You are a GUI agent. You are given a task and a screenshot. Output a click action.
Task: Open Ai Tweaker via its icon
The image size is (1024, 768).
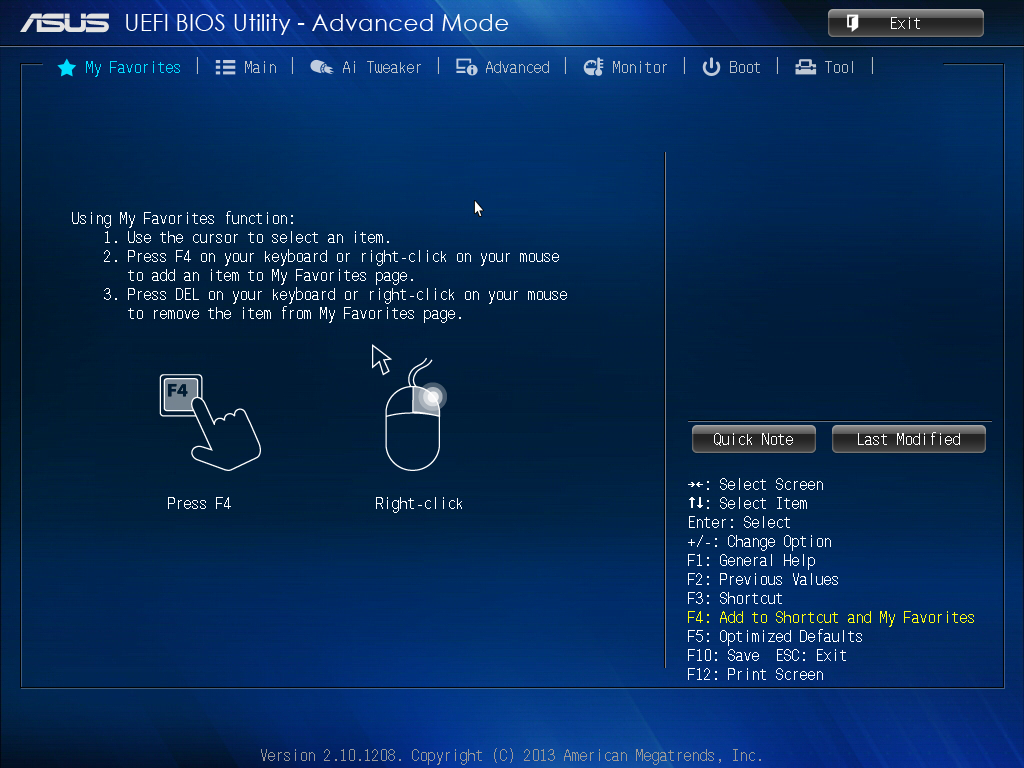click(322, 67)
